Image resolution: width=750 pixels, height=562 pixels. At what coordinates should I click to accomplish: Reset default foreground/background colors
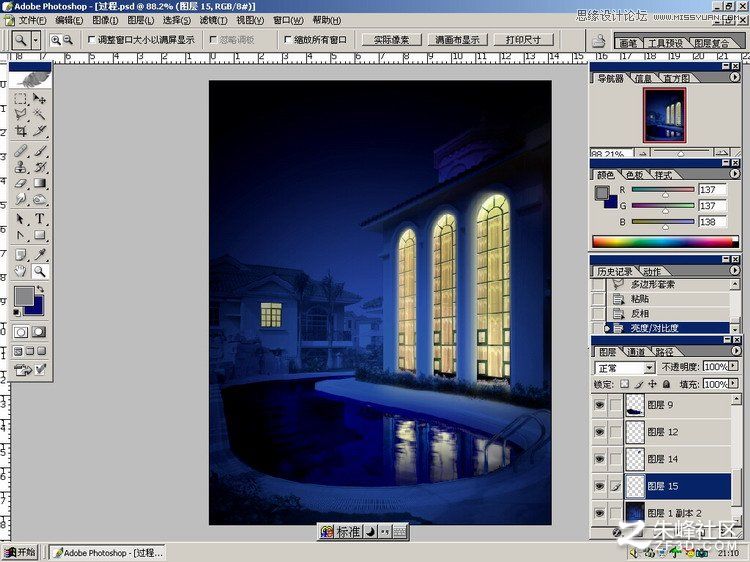[x=17, y=312]
